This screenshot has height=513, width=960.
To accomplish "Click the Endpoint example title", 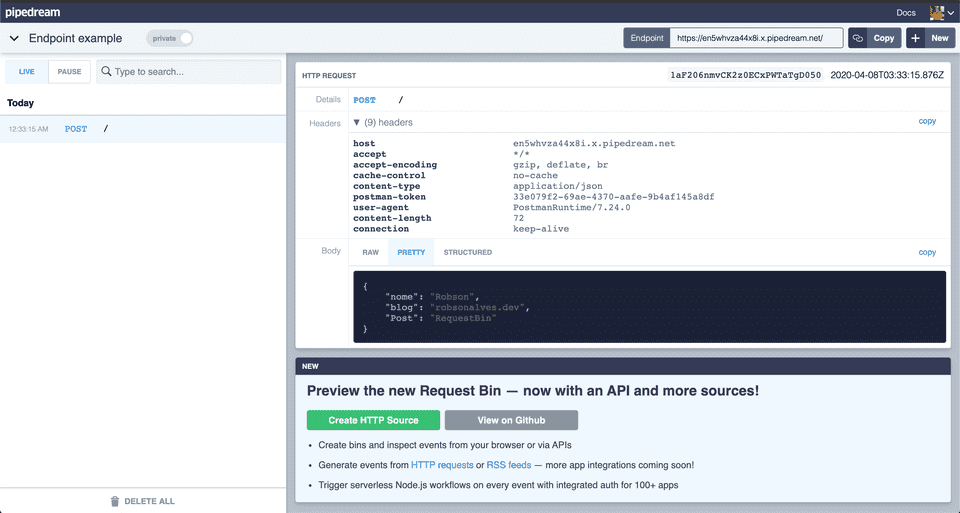I will tap(75, 38).
